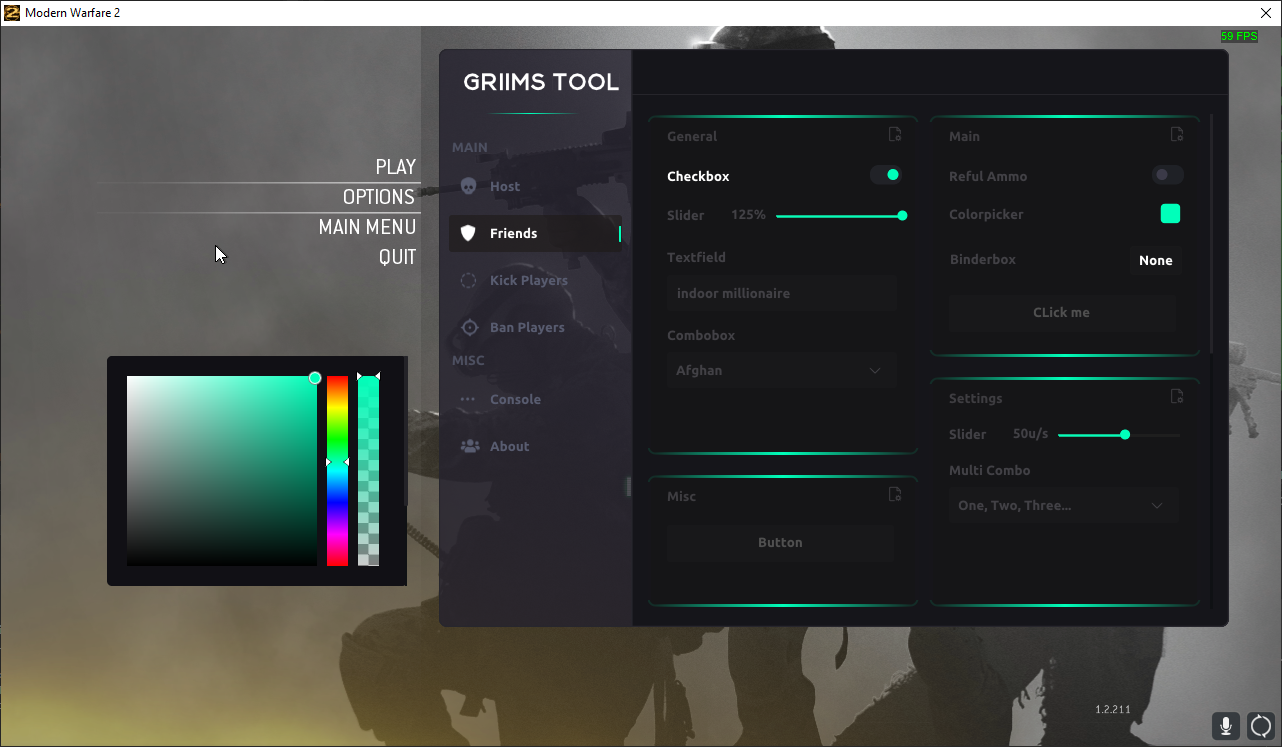1282x747 pixels.
Task: Click the 'Binderbox' label
Action: pos(983,259)
